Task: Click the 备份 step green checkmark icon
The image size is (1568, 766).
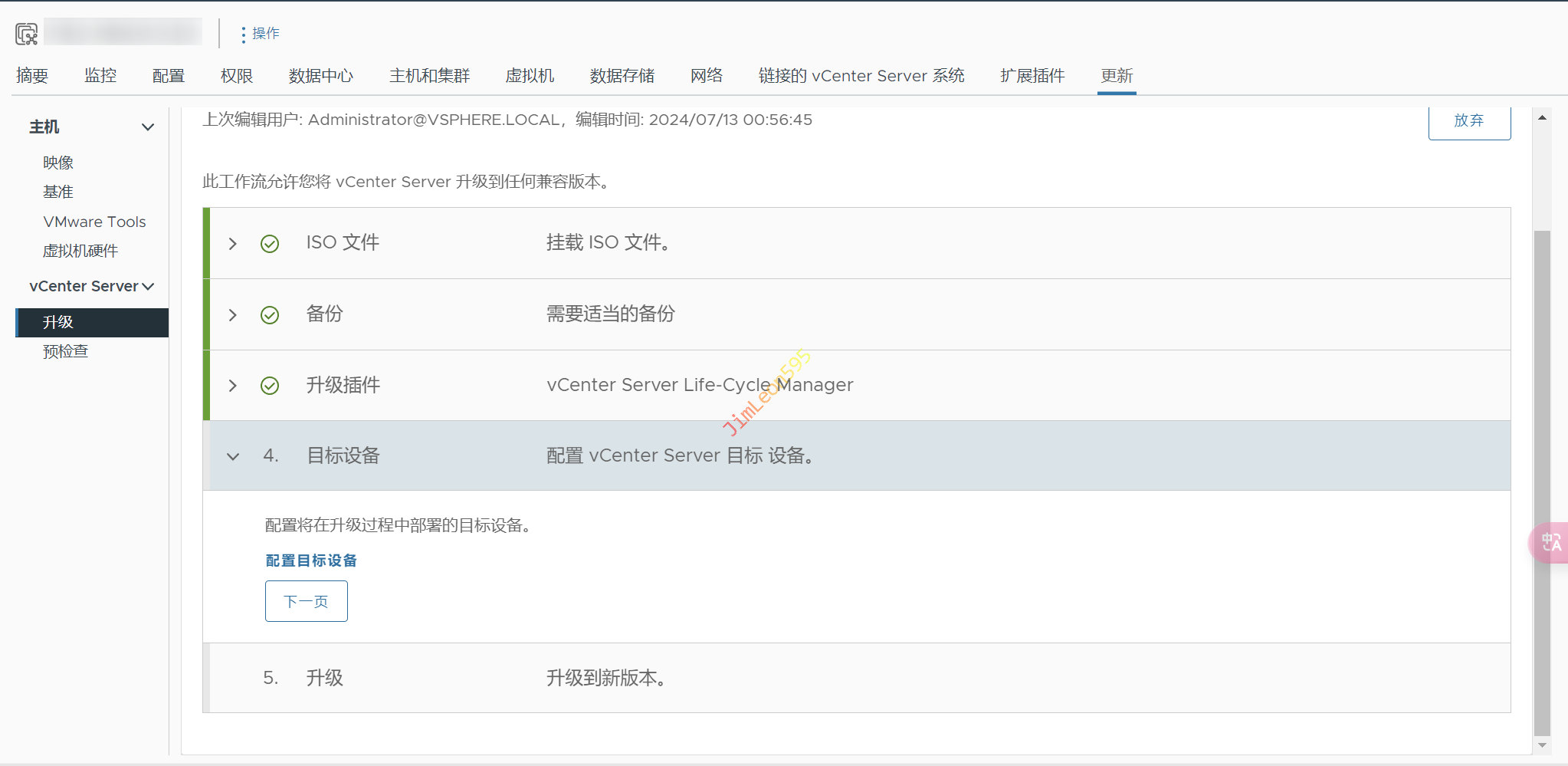Action: tap(270, 315)
